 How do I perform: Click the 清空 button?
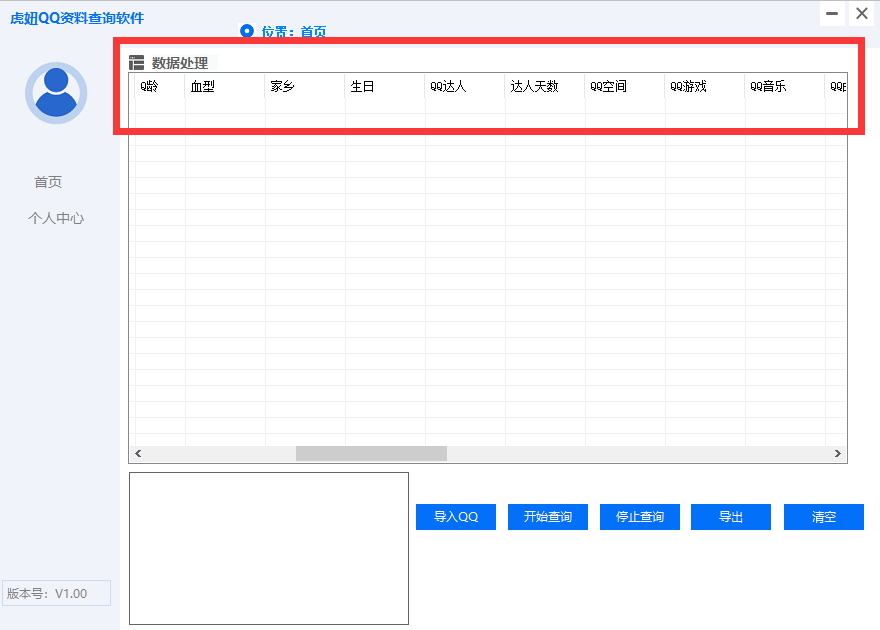tap(824, 517)
